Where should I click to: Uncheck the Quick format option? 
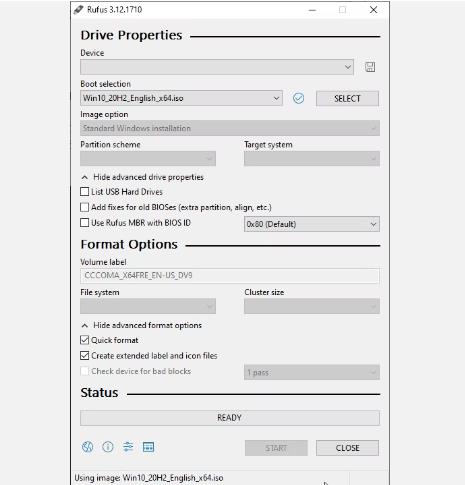point(85,340)
